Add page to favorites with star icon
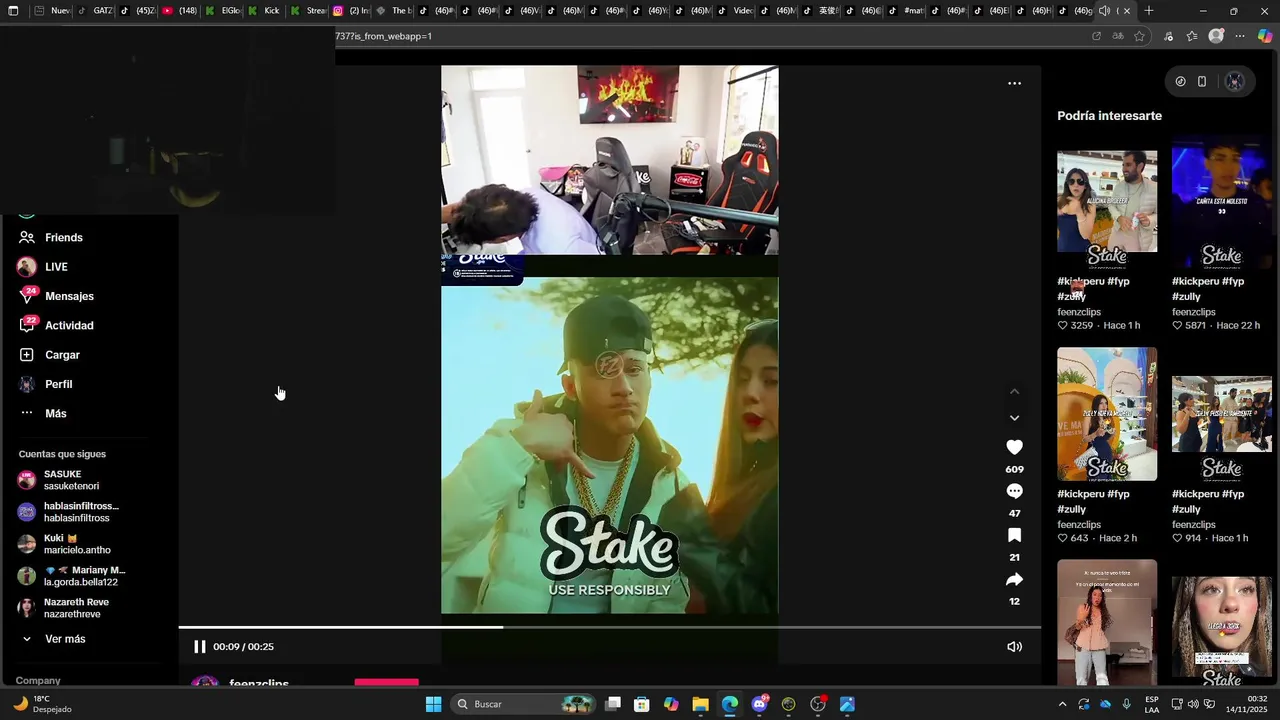This screenshot has width=1280, height=720. pos(1139,36)
